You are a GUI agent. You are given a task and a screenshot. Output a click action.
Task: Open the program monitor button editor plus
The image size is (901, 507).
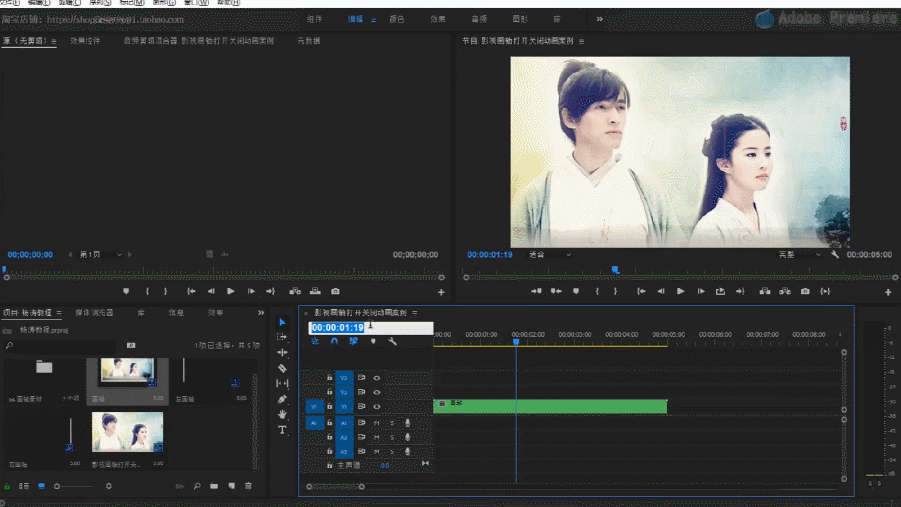click(x=888, y=292)
